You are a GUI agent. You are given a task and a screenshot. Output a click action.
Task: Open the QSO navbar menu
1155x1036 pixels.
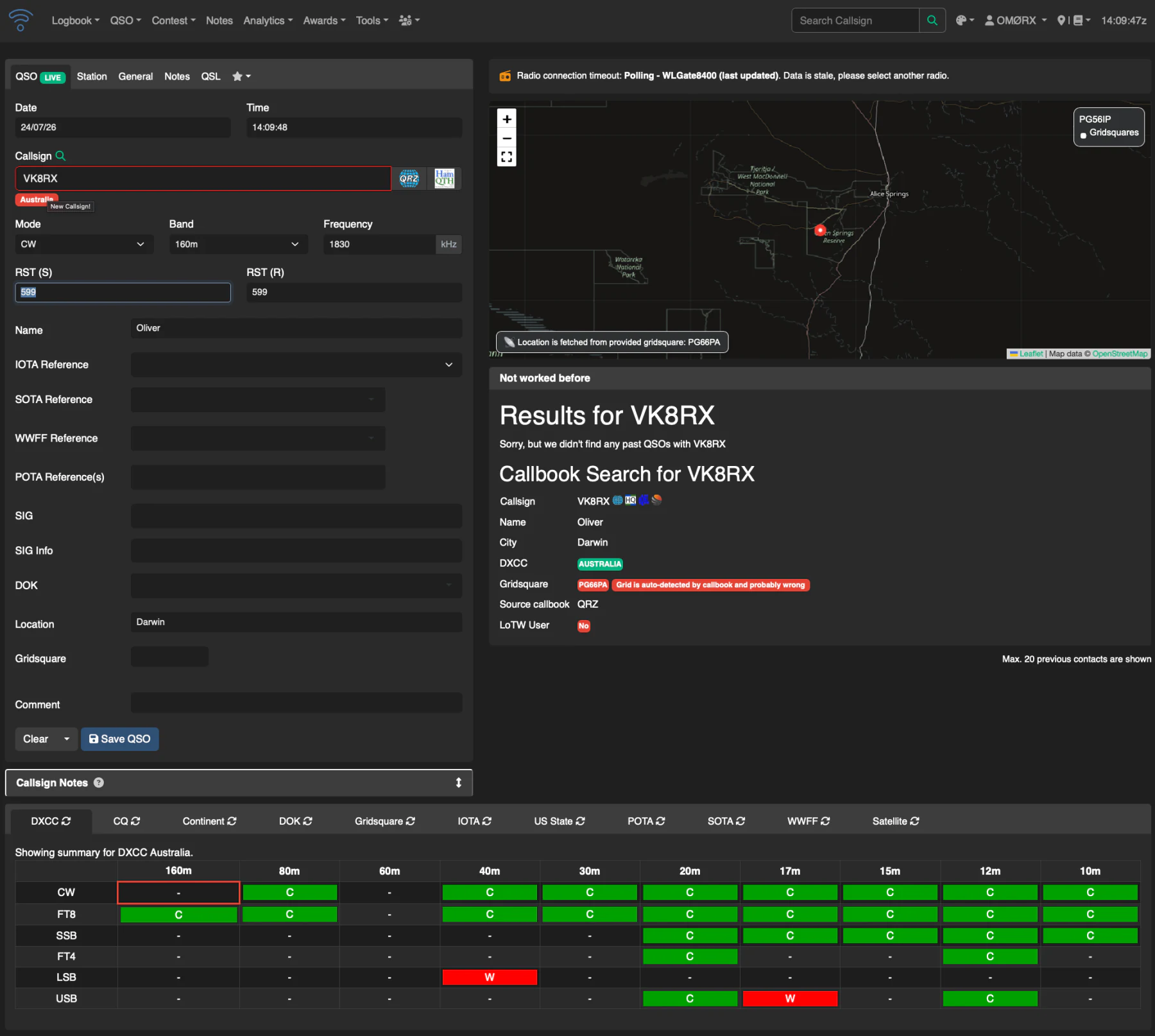point(126,21)
